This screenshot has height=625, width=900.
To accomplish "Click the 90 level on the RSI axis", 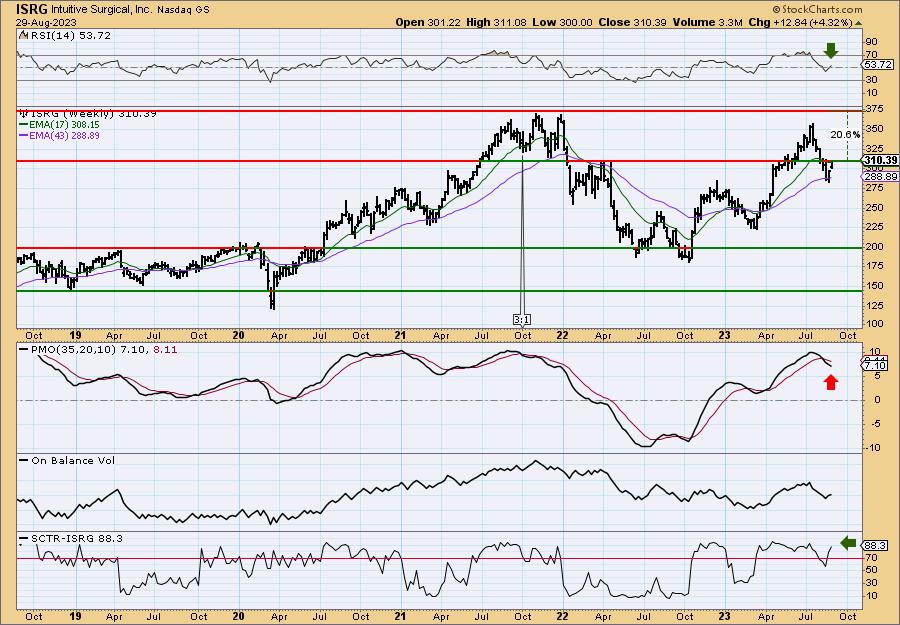I will click(871, 42).
